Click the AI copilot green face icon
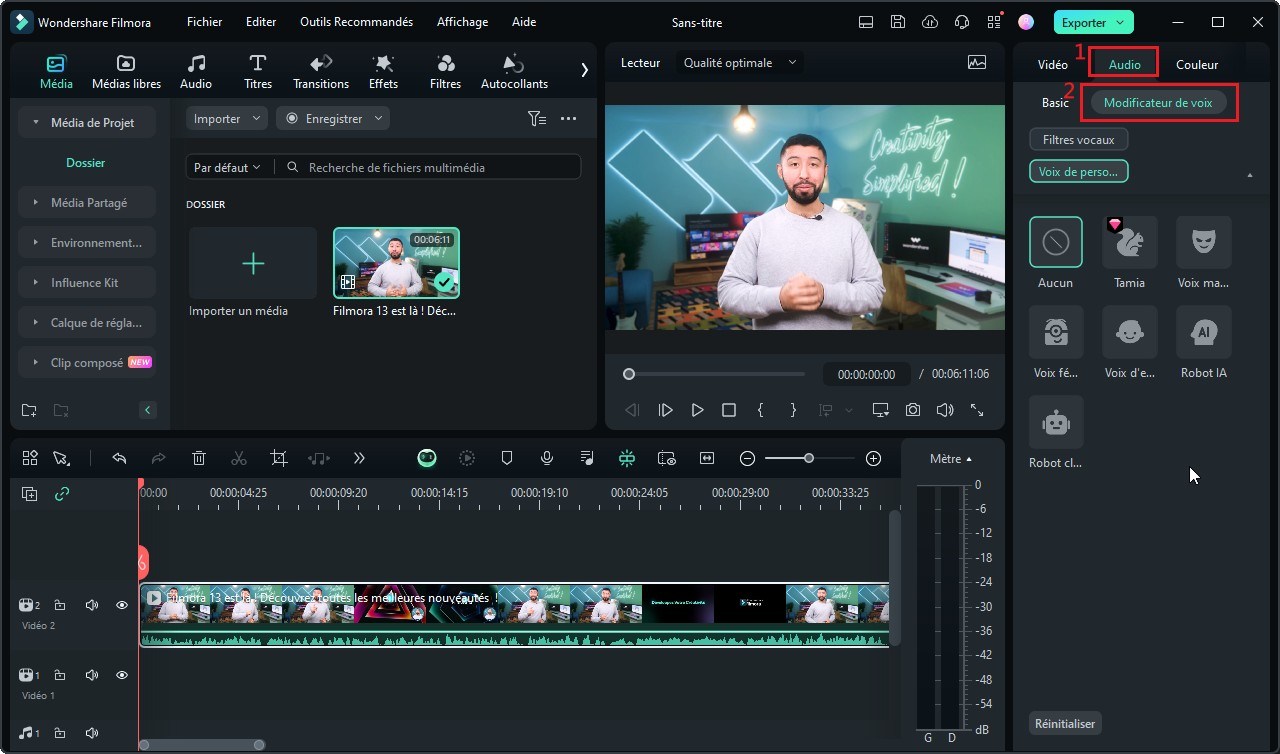The height and width of the screenshot is (754, 1280). pos(427,458)
